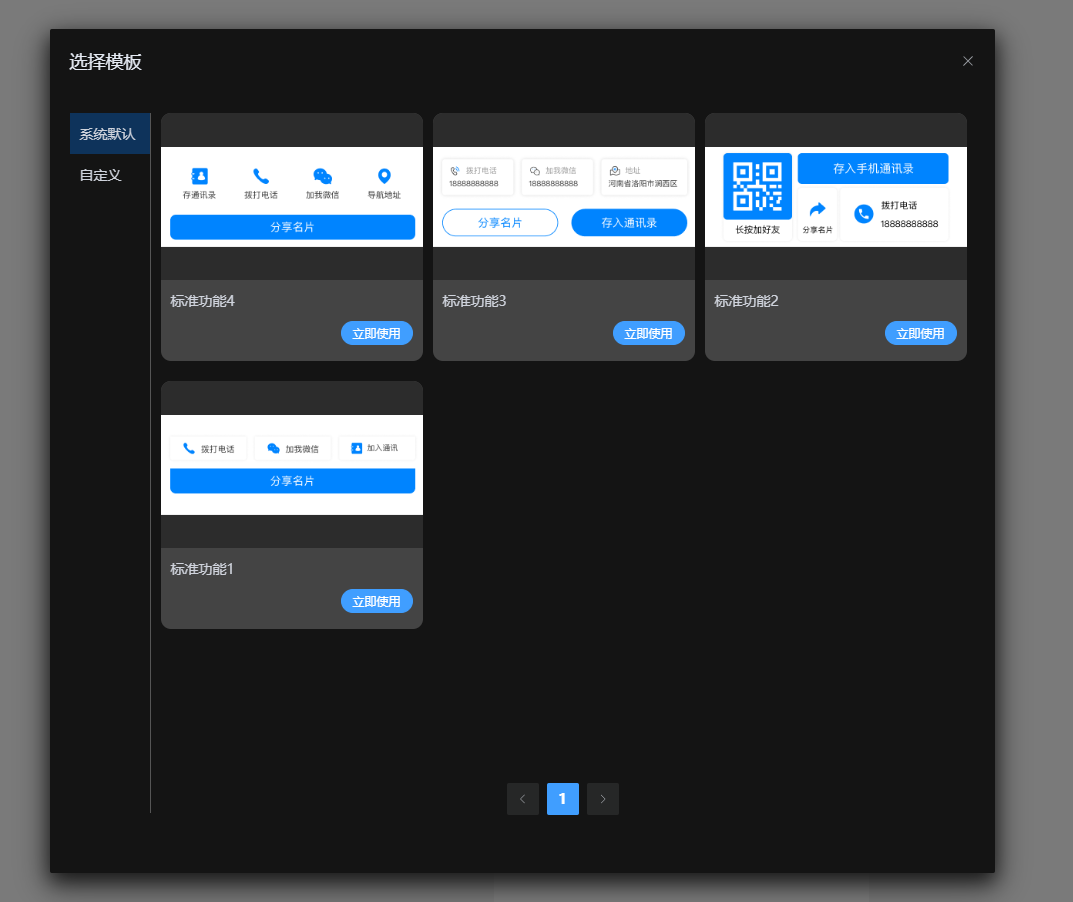Click the 存入手机通讯录 button in template 2
Viewport: 1073px width, 902px height.
(x=873, y=169)
